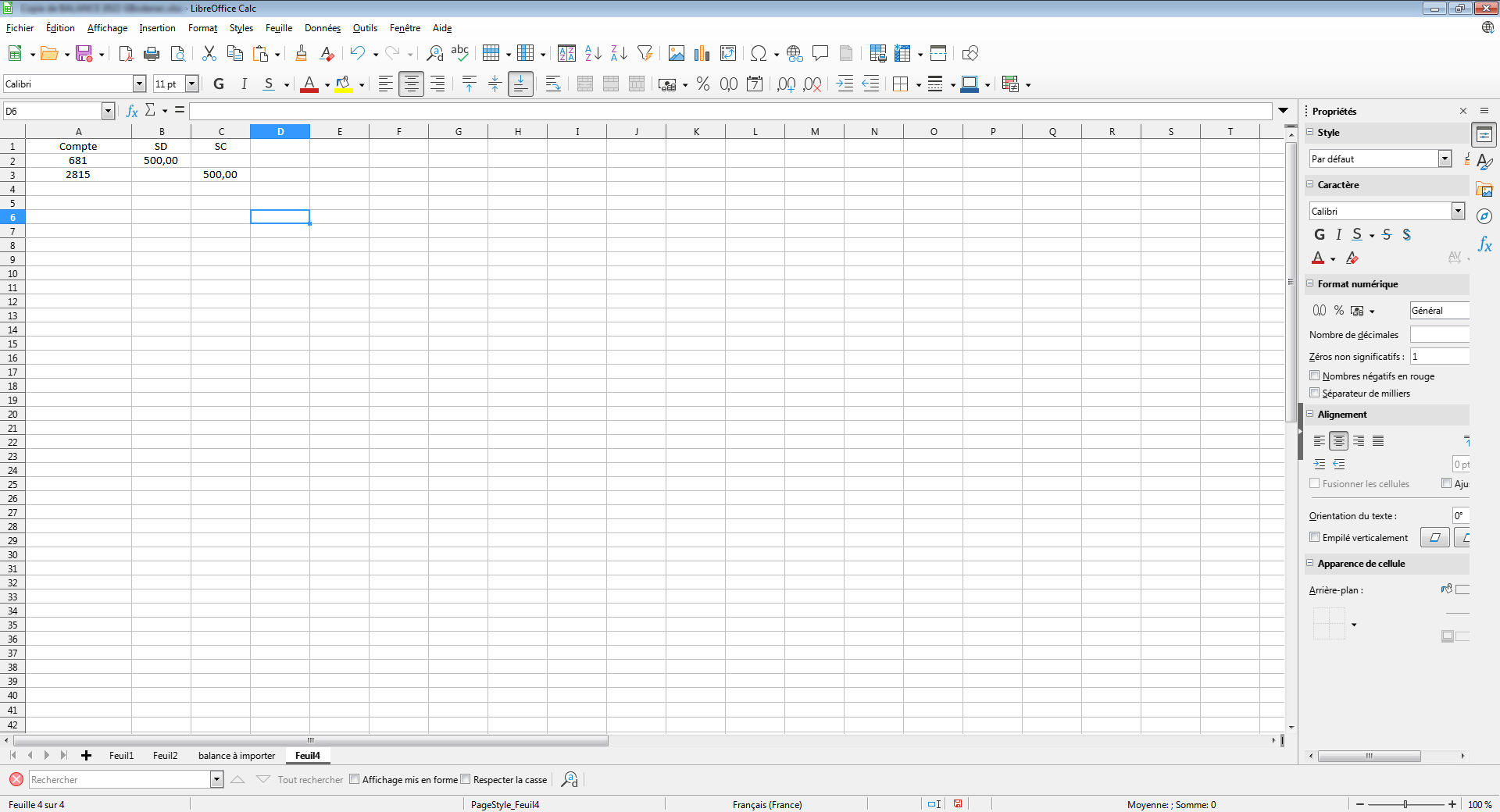Enable Nombres négatifs en rouge checkbox

tap(1315, 376)
